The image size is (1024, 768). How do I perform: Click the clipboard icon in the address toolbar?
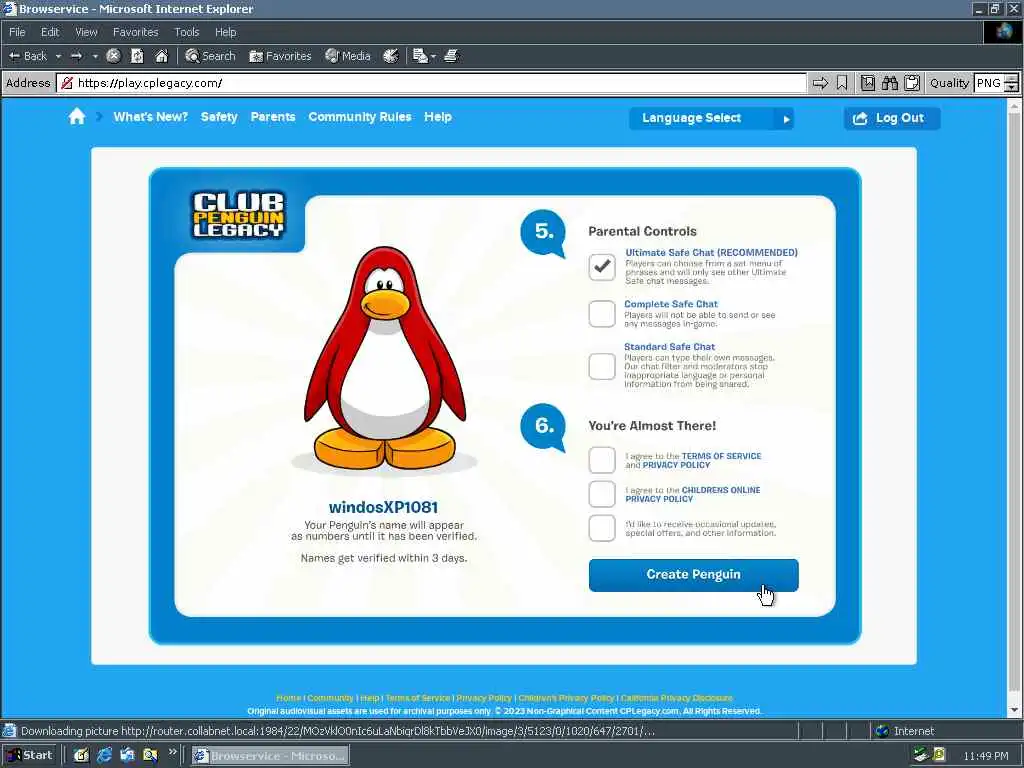[x=912, y=83]
